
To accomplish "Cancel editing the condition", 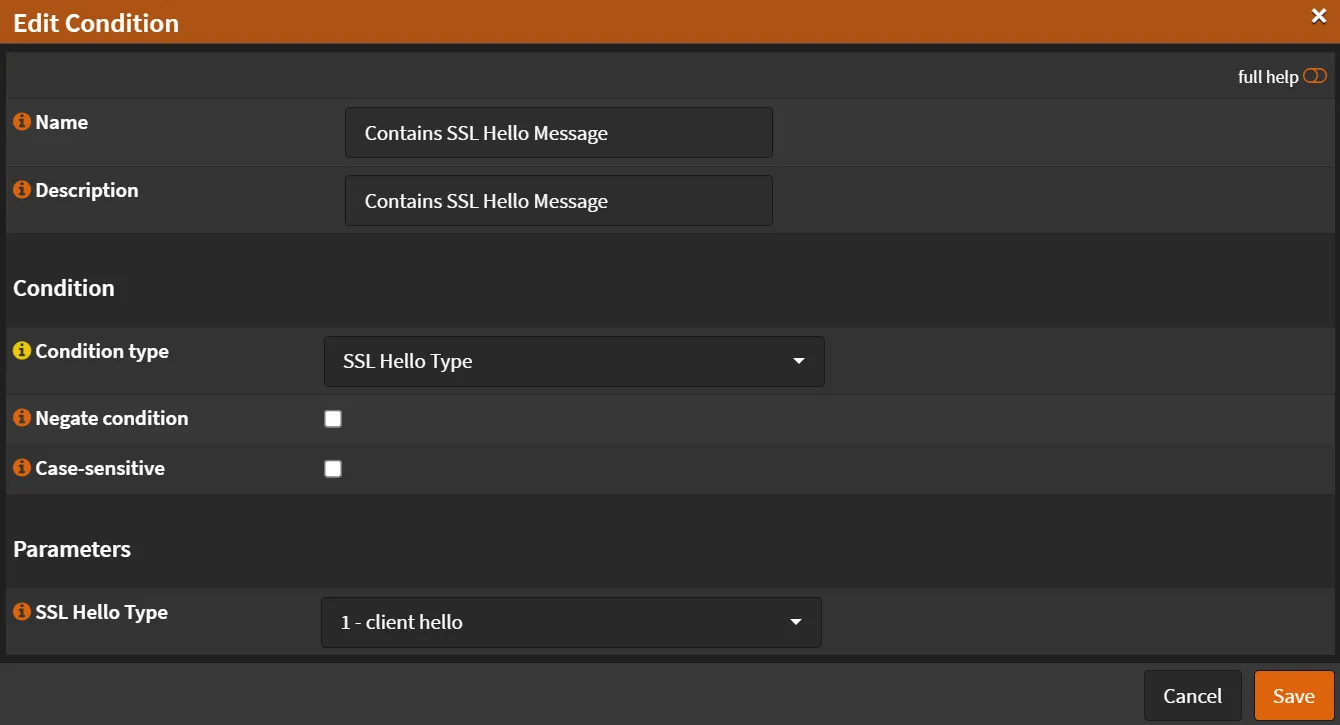I will click(1192, 695).
